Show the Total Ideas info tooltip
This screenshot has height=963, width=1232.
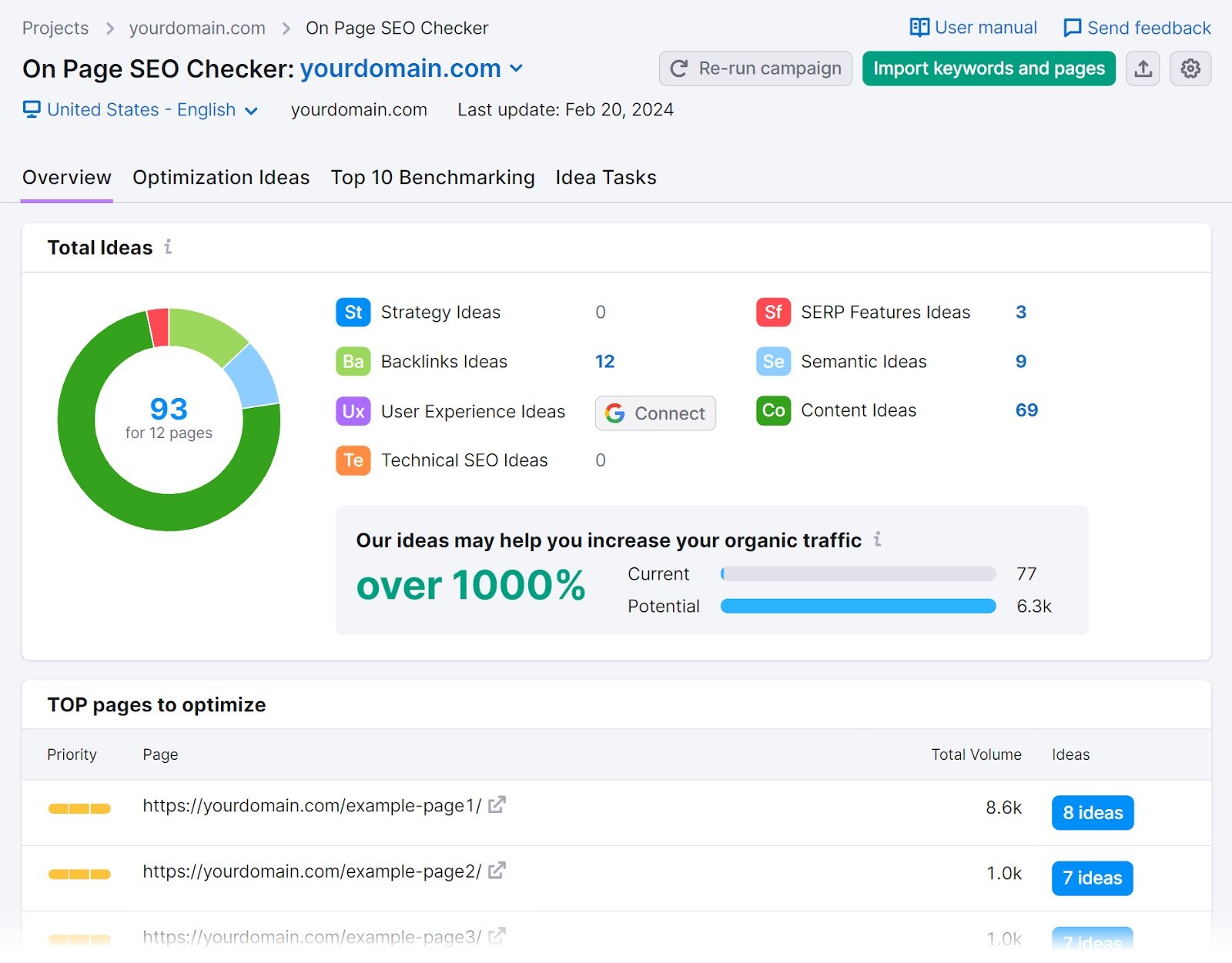point(169,247)
